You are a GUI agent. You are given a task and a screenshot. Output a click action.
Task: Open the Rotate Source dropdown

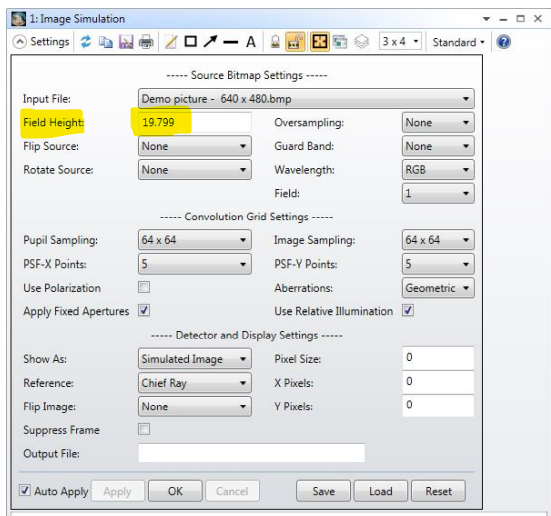point(195,170)
